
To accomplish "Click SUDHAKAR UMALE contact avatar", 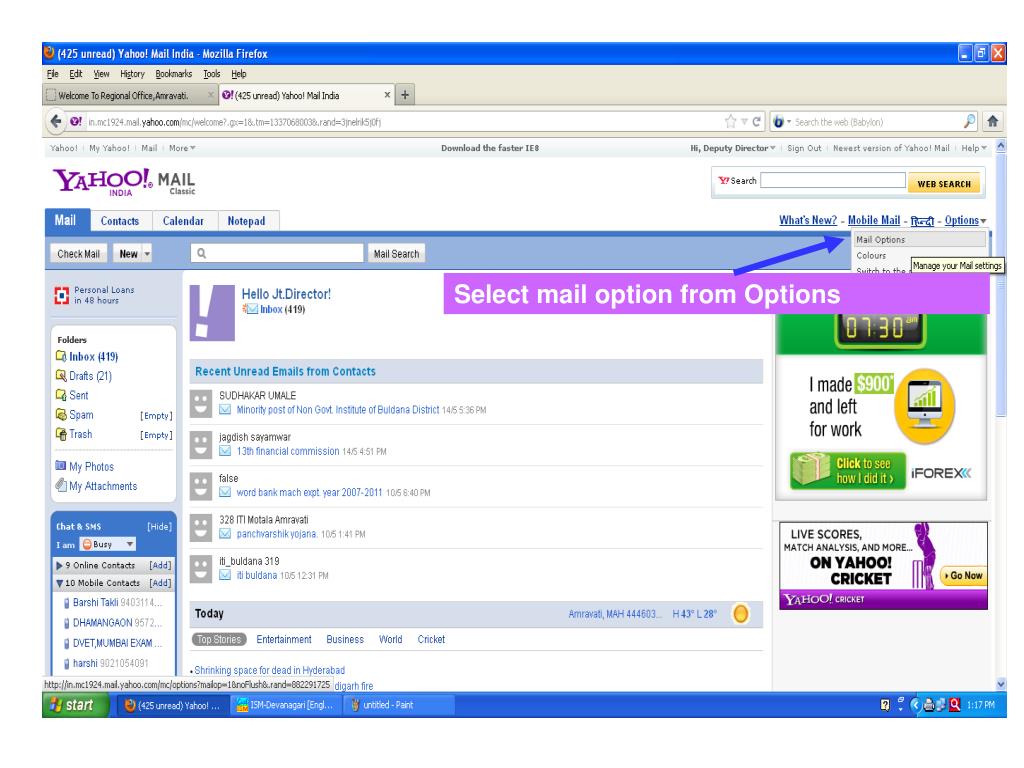I will pyautogui.click(x=201, y=404).
